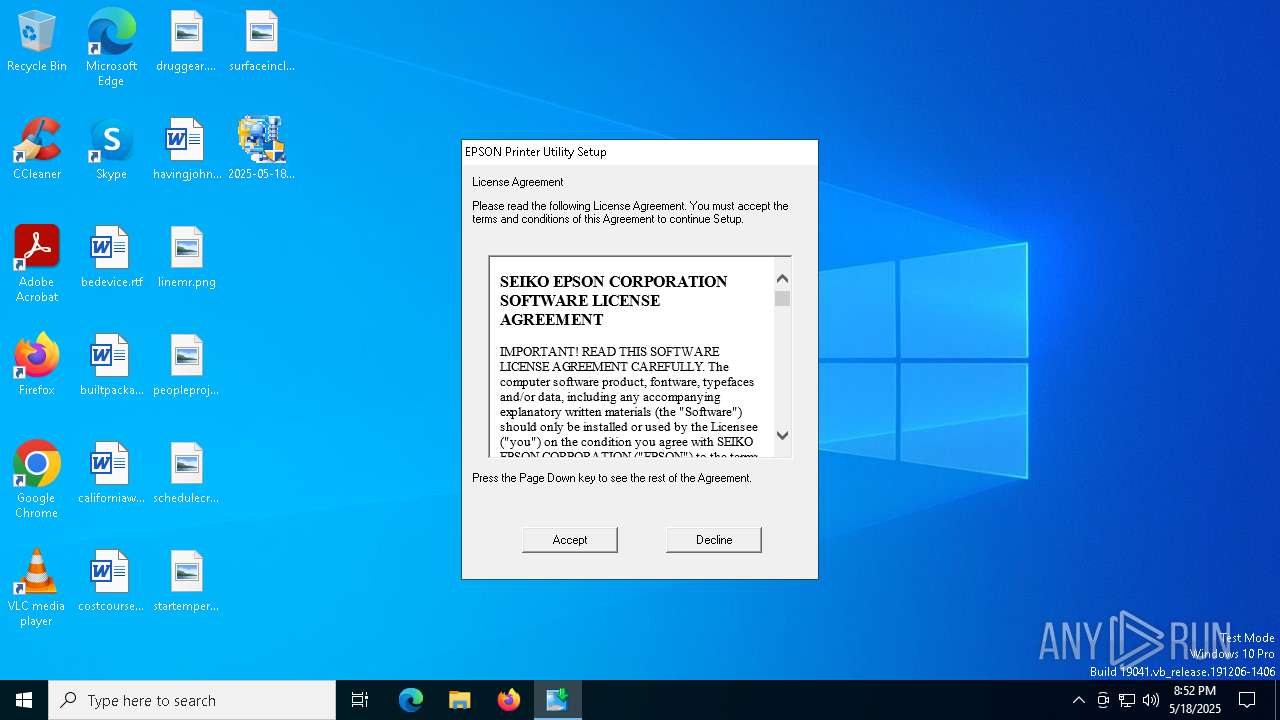The image size is (1280, 720).
Task: Select the schedulecr image file icon
Action: click(186, 474)
